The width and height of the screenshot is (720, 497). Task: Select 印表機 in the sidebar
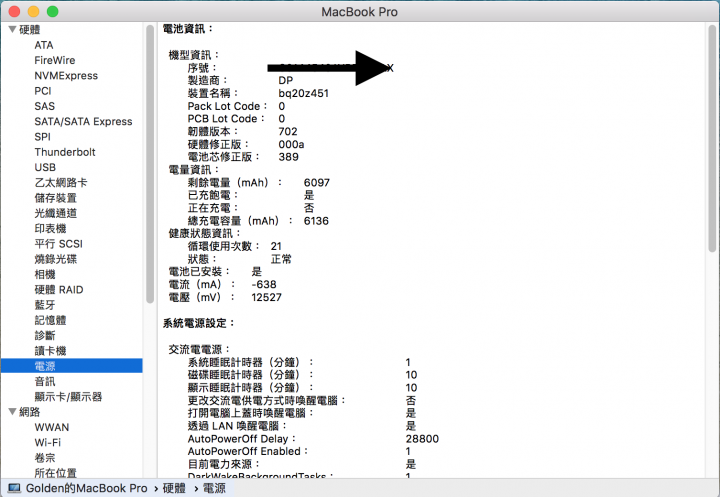[51, 228]
